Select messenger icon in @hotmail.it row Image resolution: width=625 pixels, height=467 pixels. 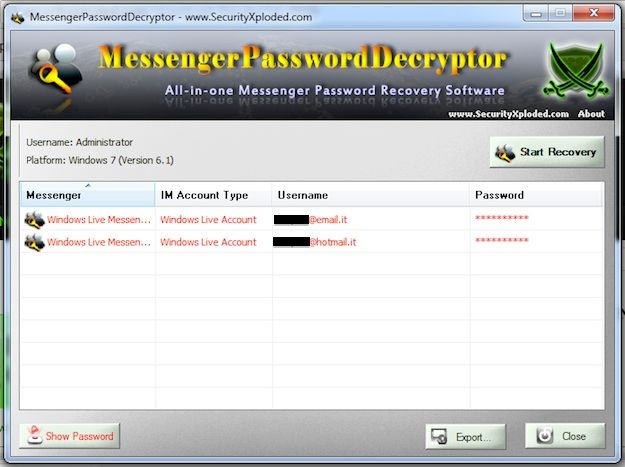34,242
